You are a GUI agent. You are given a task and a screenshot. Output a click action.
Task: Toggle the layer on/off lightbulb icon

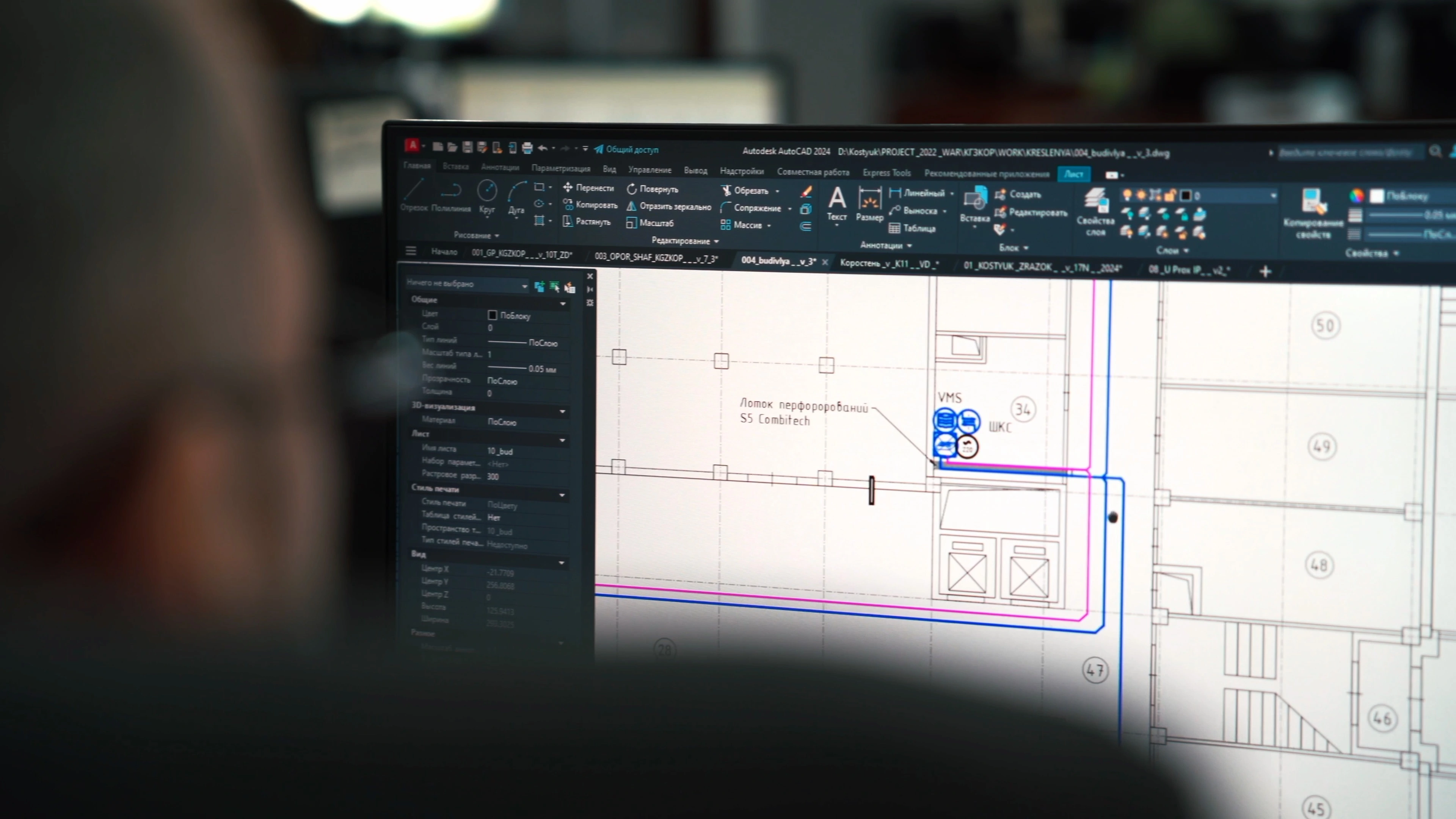(x=1127, y=195)
